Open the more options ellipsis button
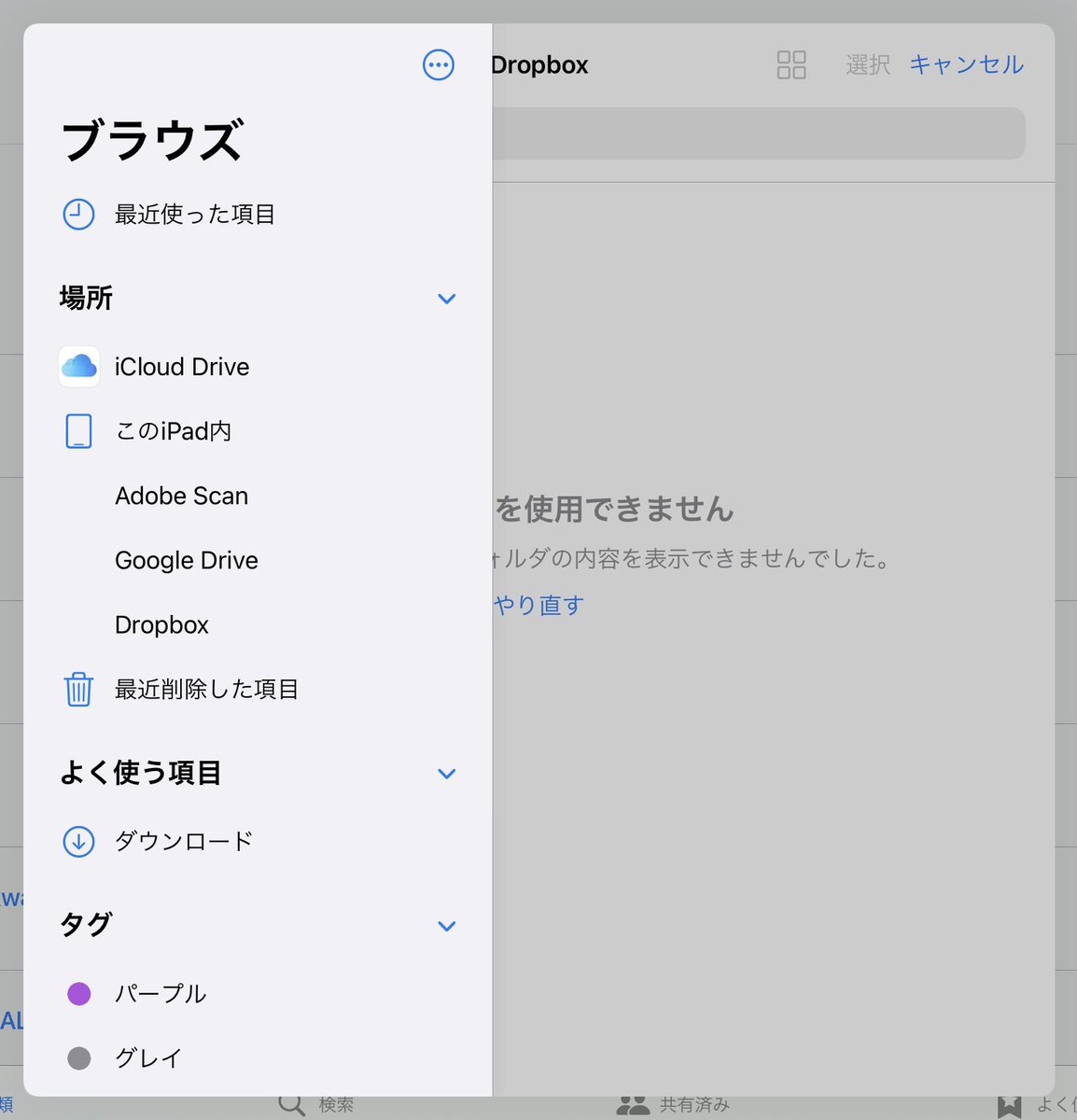This screenshot has width=1077, height=1120. [439, 65]
